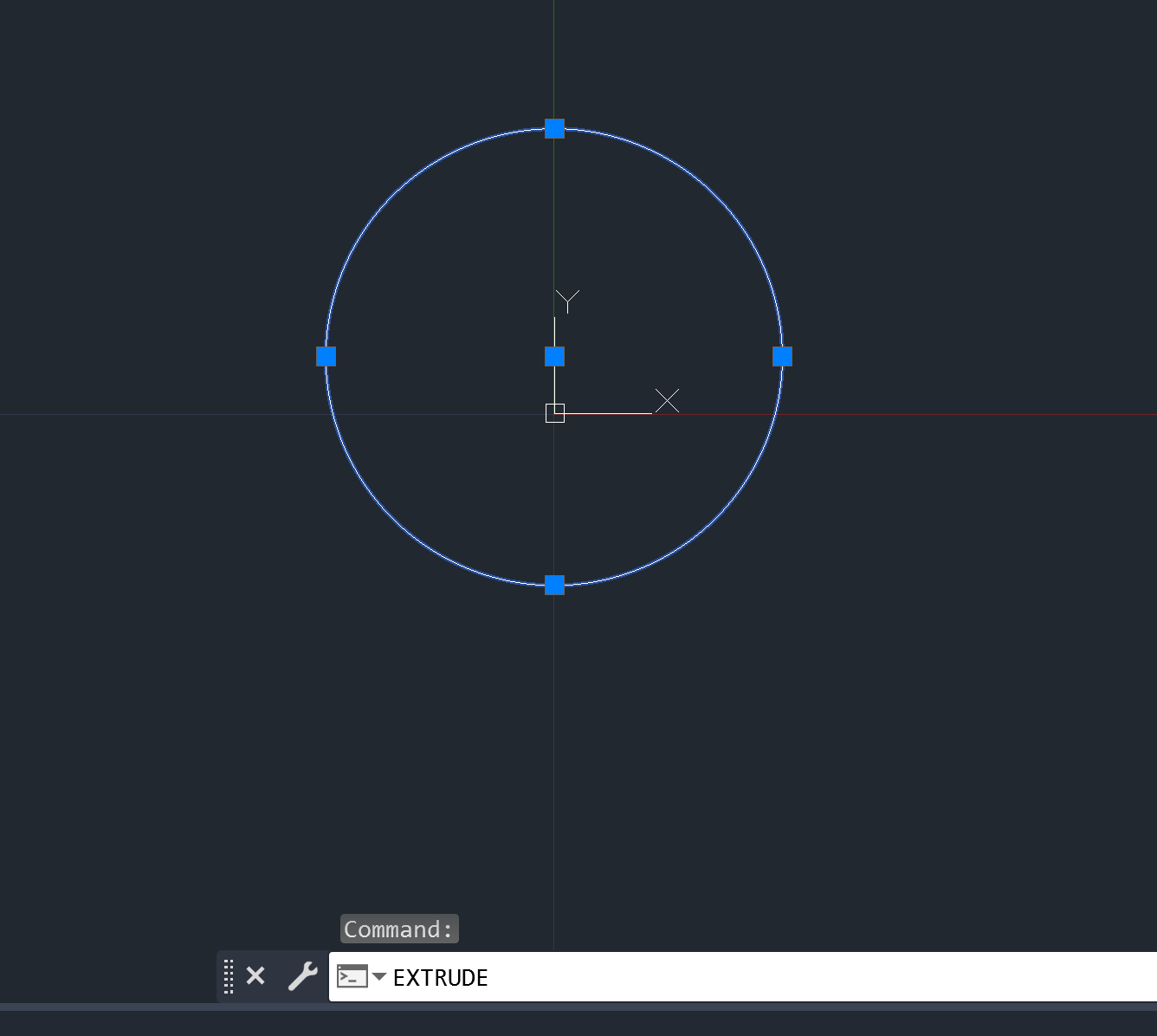Image resolution: width=1157 pixels, height=1036 pixels.
Task: Open command line customize wrench
Action: coord(303,976)
